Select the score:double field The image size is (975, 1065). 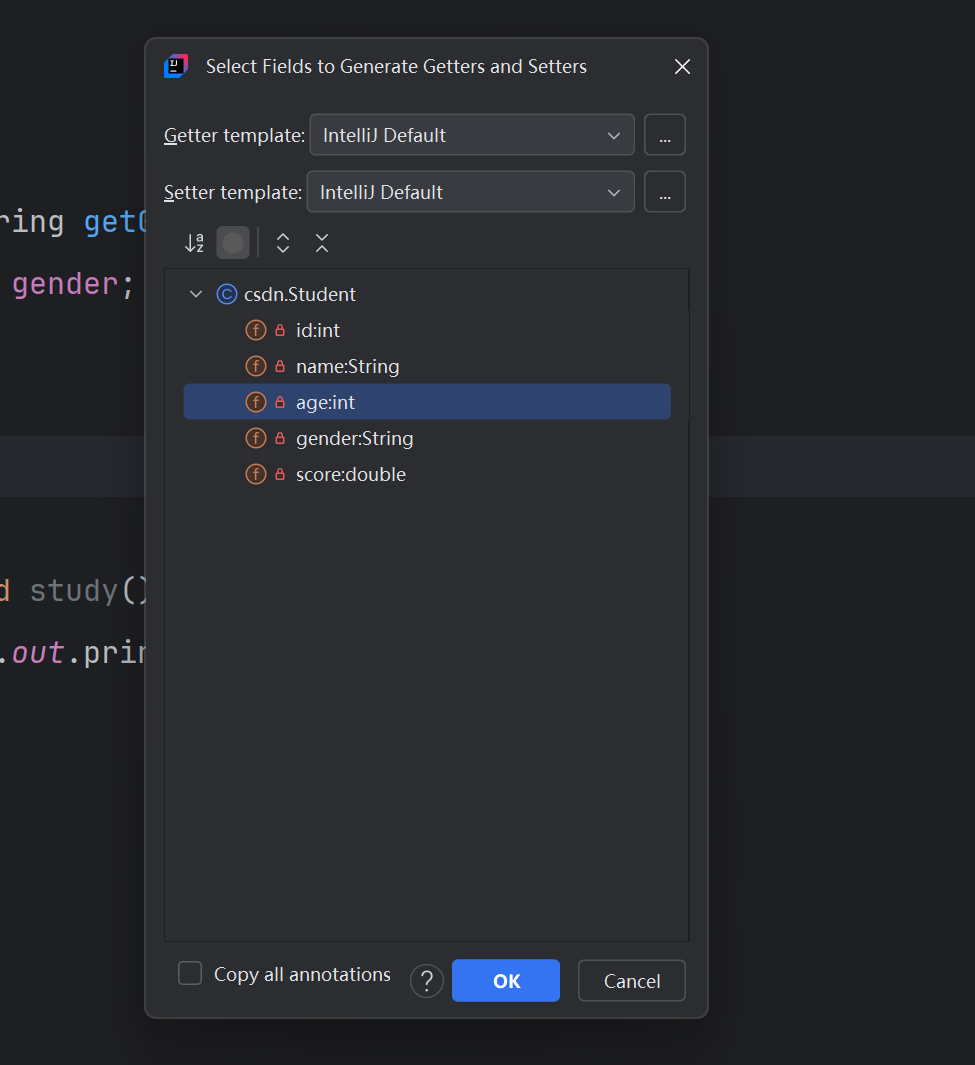tap(427, 474)
